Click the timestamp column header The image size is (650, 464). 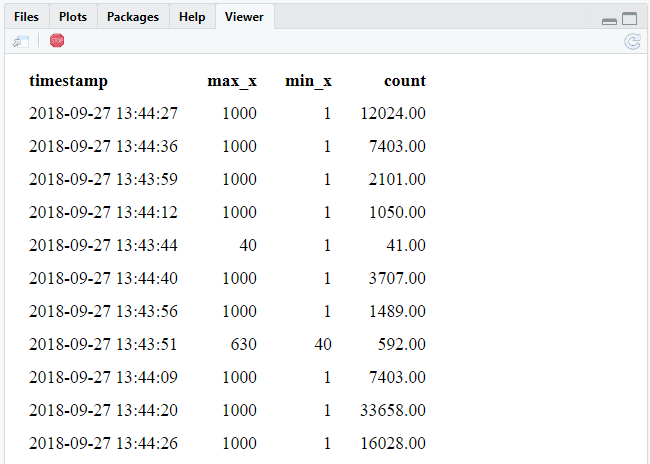pos(68,81)
